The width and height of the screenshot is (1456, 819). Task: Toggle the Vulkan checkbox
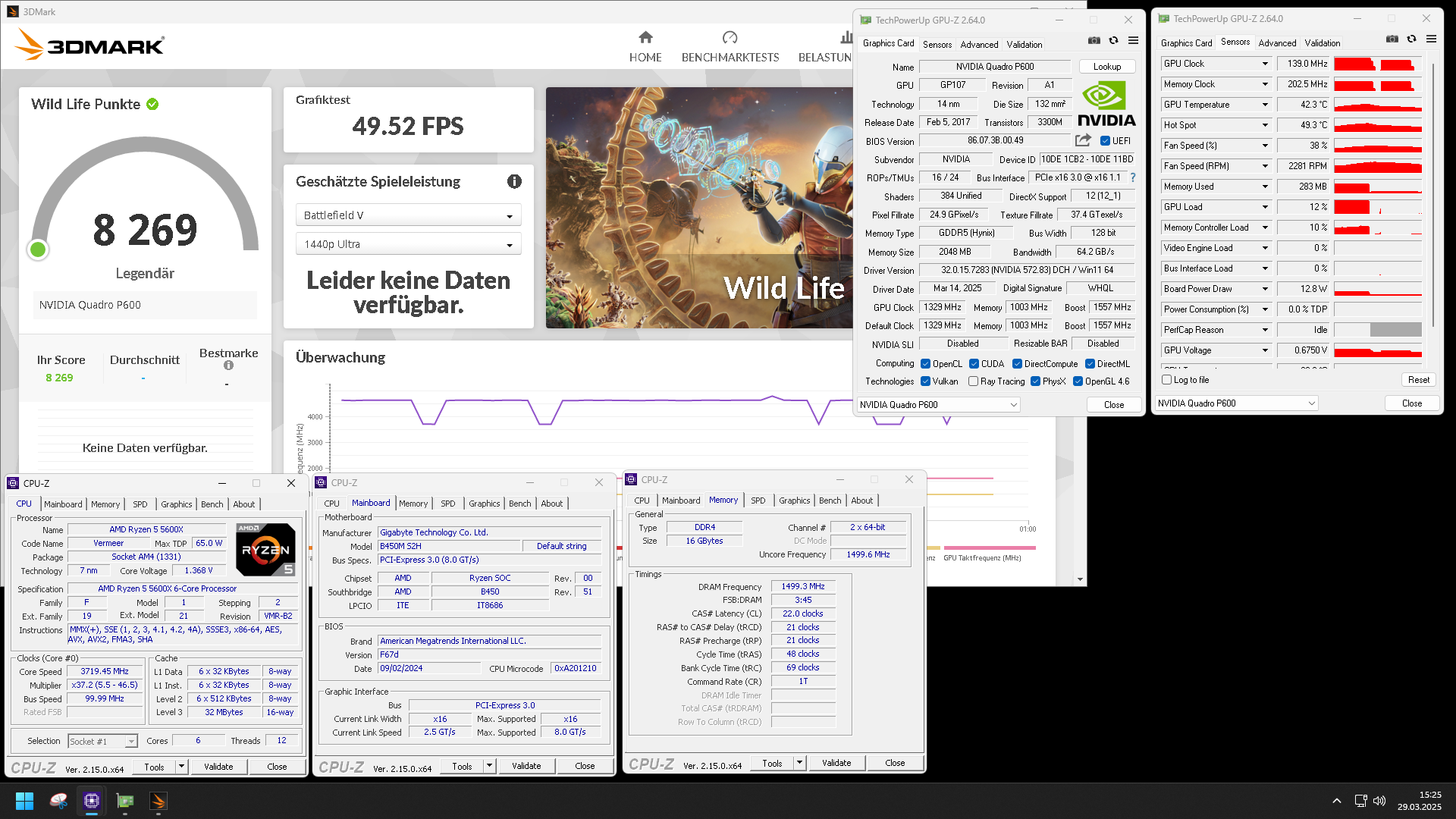point(925,381)
